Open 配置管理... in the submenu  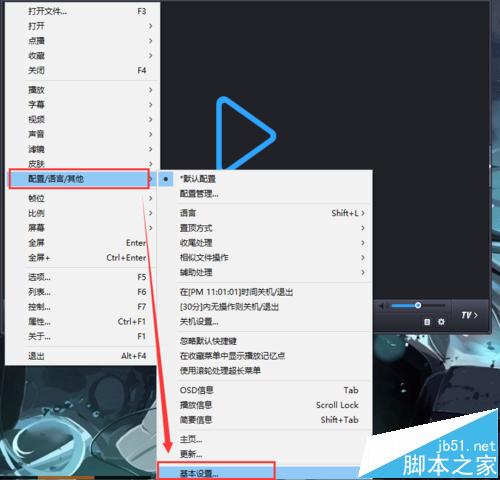click(x=265, y=194)
